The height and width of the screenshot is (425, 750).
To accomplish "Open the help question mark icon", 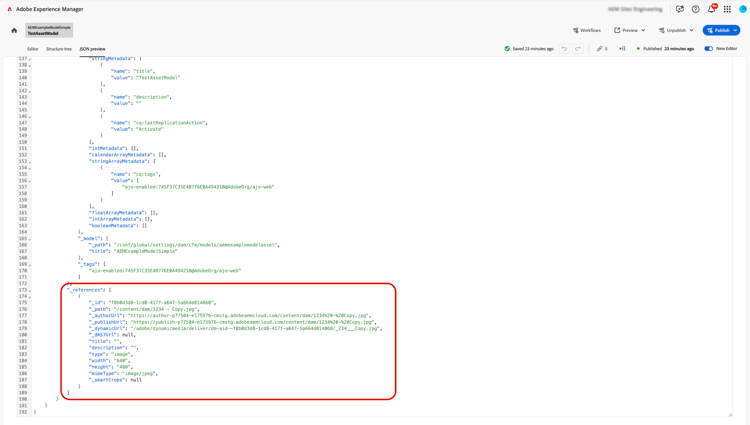I will pyautogui.click(x=695, y=9).
